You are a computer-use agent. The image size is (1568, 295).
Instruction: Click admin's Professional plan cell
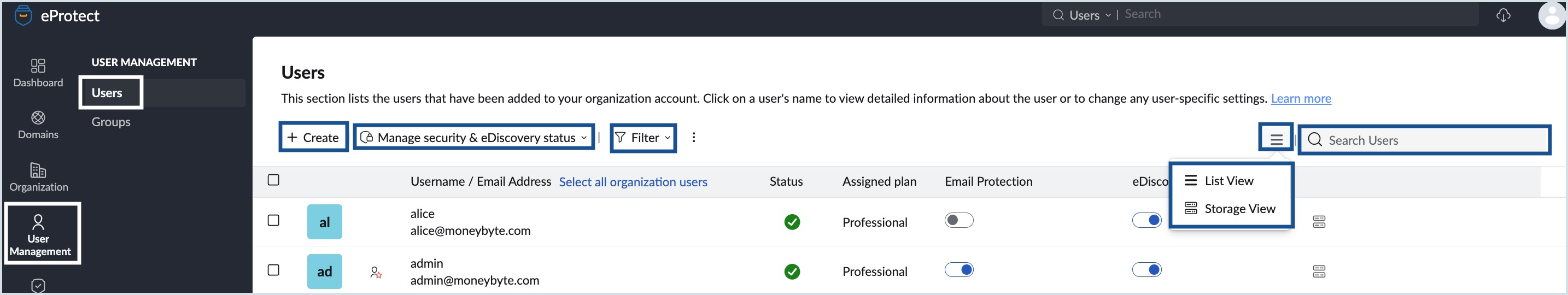pos(875,272)
